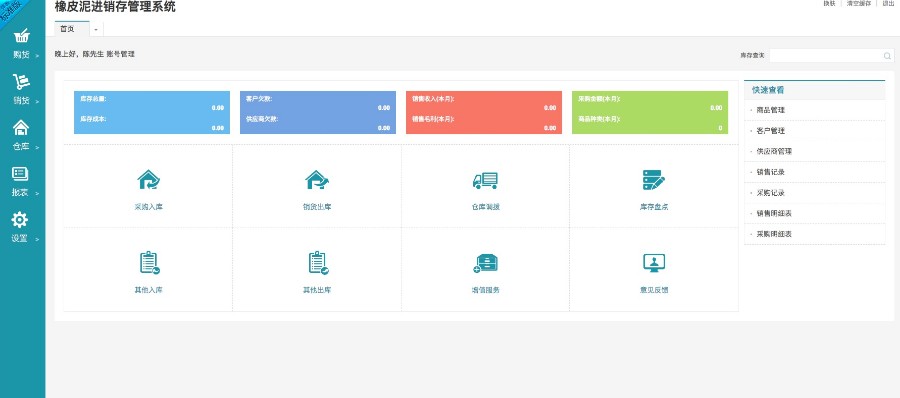Click the 换肤 link at top right
Image resolution: width=900 pixels, height=398 pixels.
(x=829, y=3)
